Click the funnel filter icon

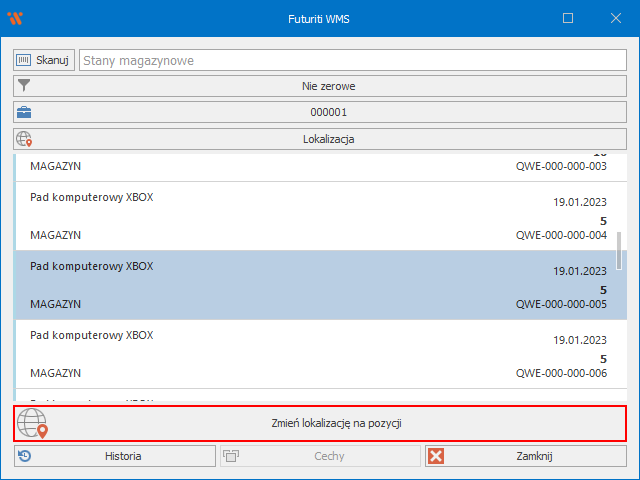point(25,86)
